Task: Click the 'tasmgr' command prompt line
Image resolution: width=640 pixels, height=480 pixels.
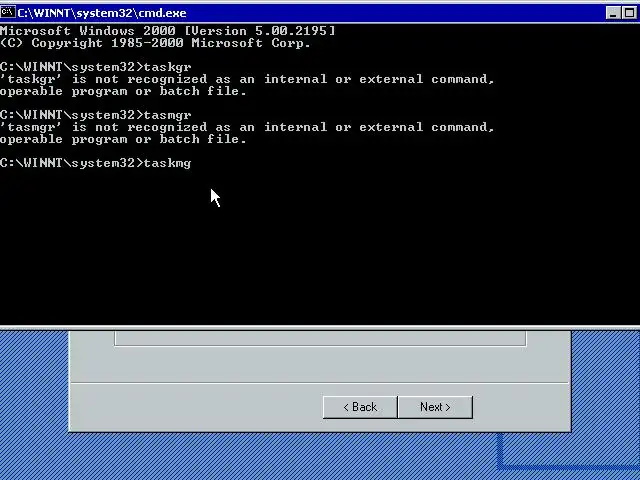Action: coord(96,115)
